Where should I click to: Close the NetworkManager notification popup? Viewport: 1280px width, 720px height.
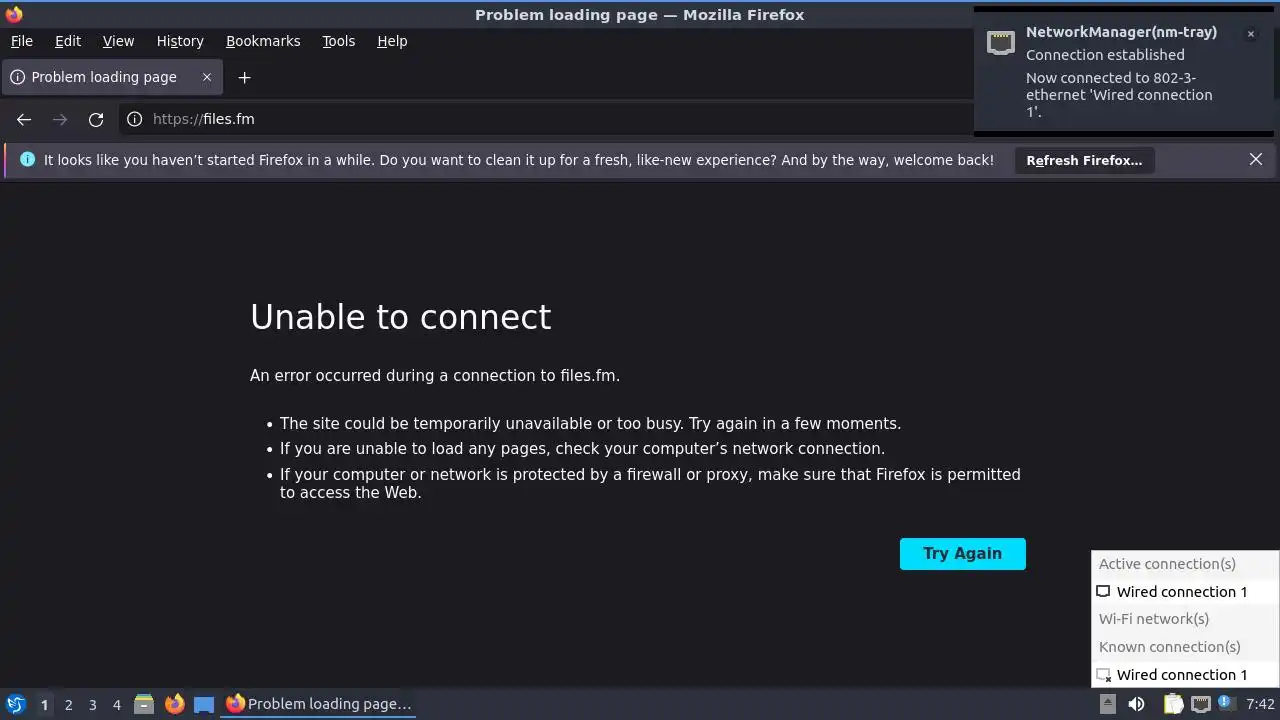click(x=1250, y=34)
